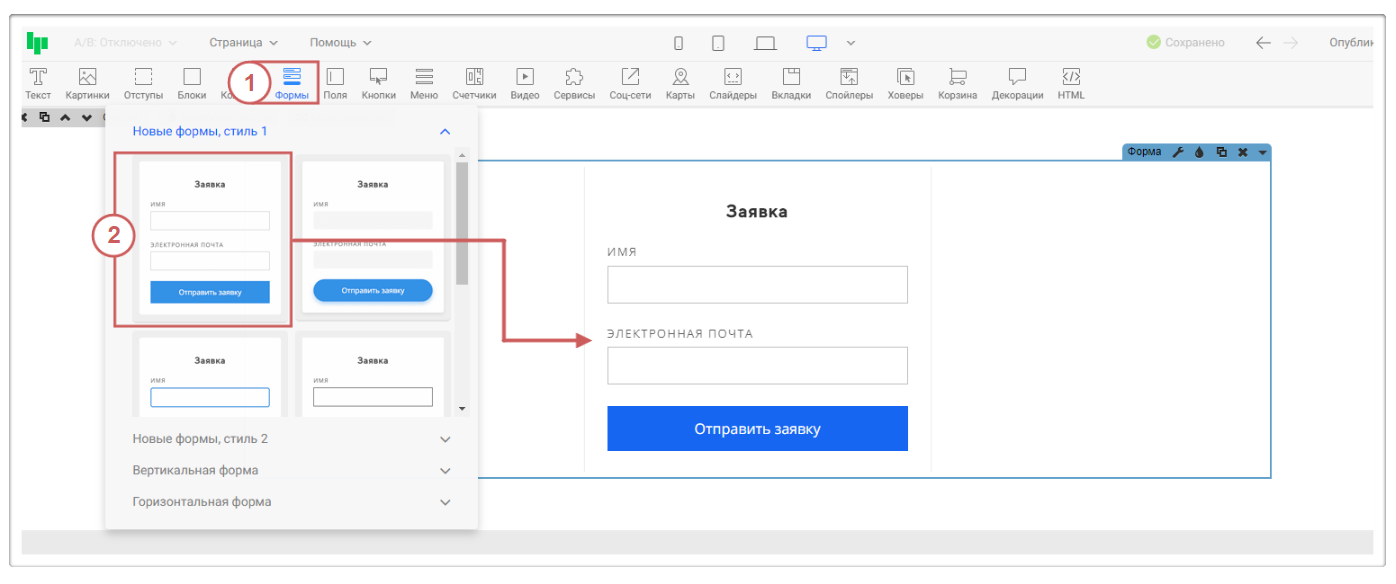Open the Счетчики counters widget
This screenshot has width=1396, height=584.
[474, 77]
